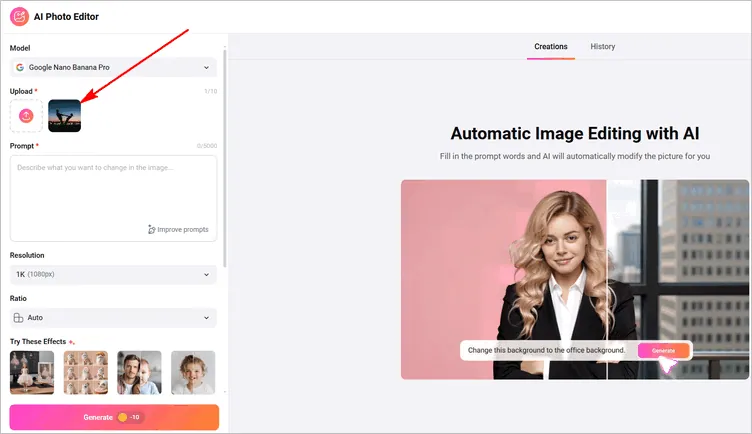Click the small Generate button in demo image

click(663, 351)
